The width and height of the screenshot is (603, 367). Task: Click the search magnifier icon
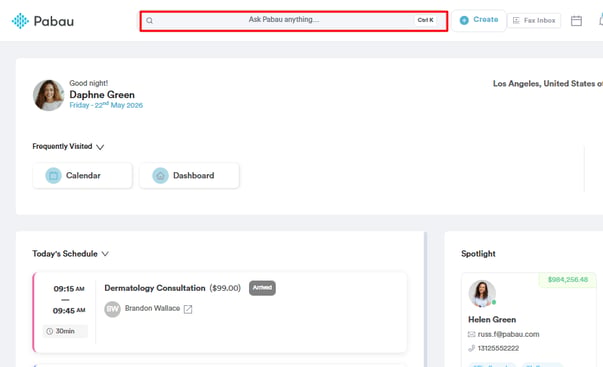150,21
